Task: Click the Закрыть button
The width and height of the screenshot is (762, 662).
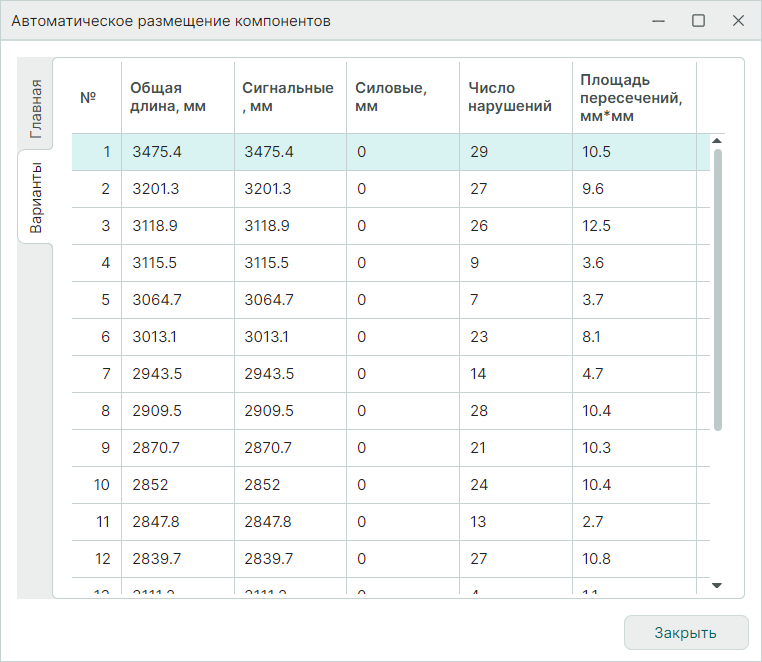Action: point(685,632)
